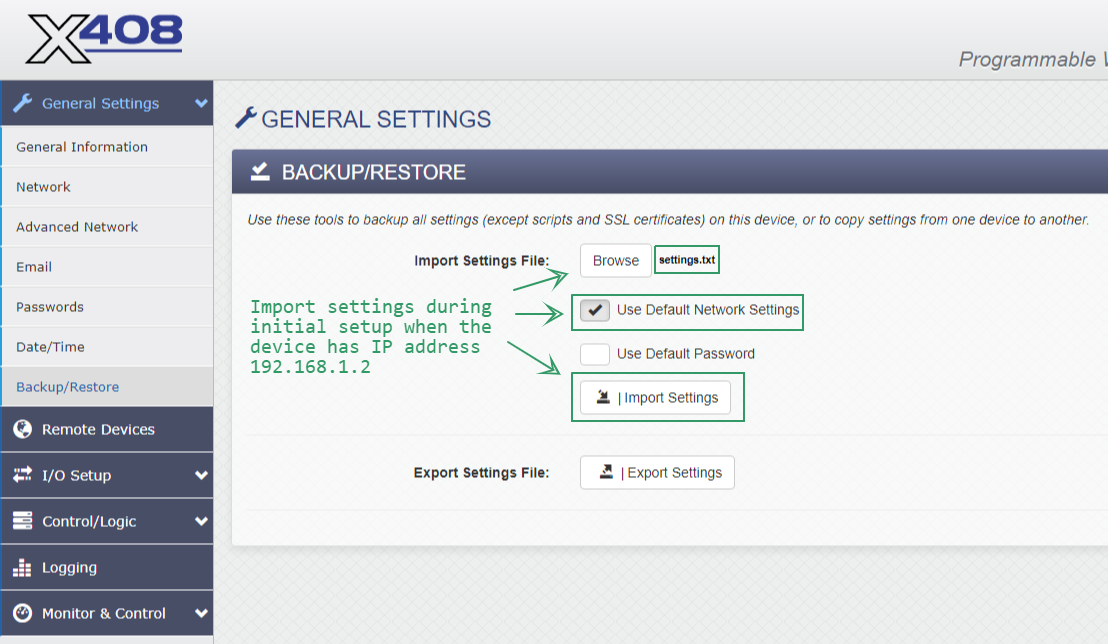Image resolution: width=1108 pixels, height=644 pixels.
Task: Open the Advanced Network menu item
Action: (77, 227)
